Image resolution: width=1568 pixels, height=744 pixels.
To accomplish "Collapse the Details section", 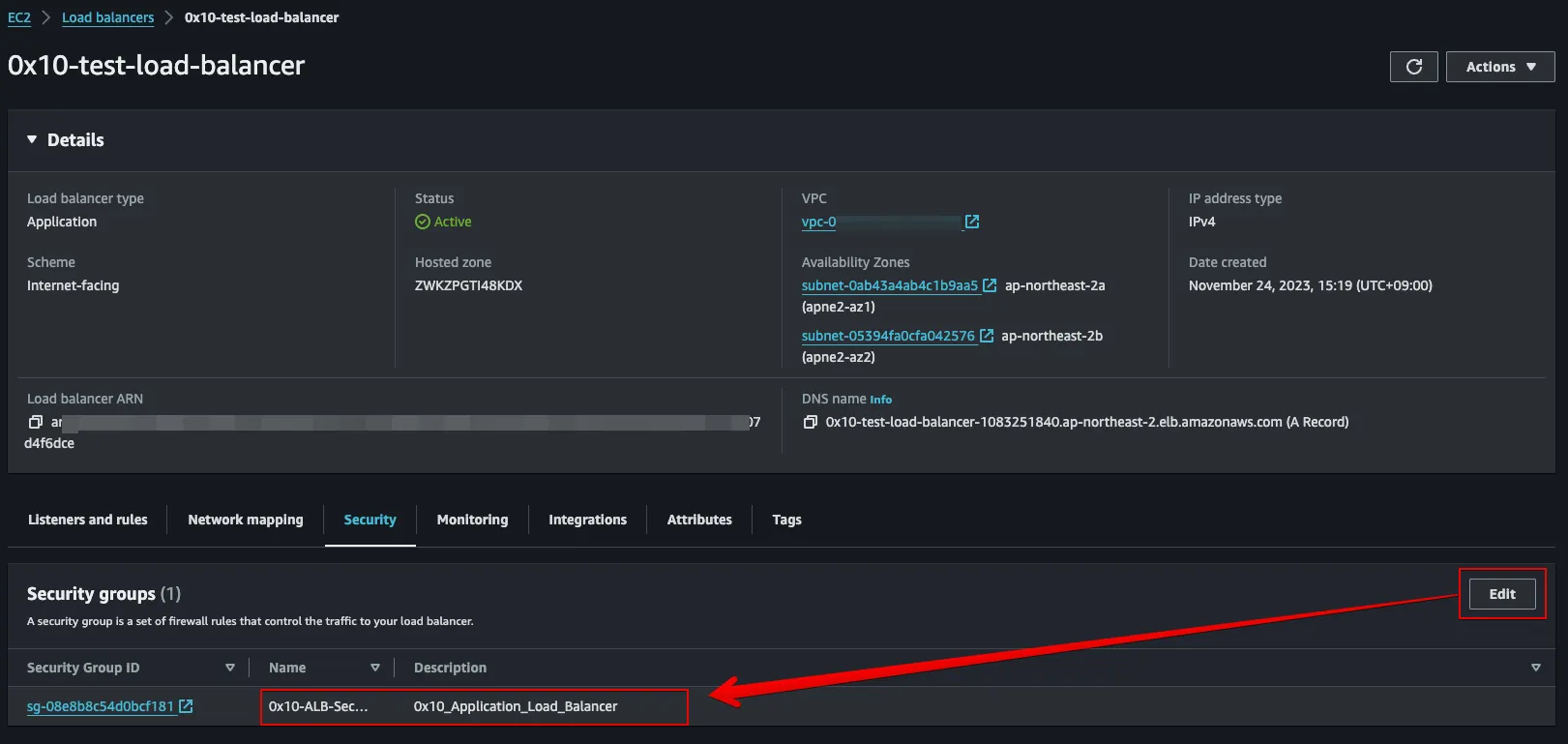I will click(32, 139).
